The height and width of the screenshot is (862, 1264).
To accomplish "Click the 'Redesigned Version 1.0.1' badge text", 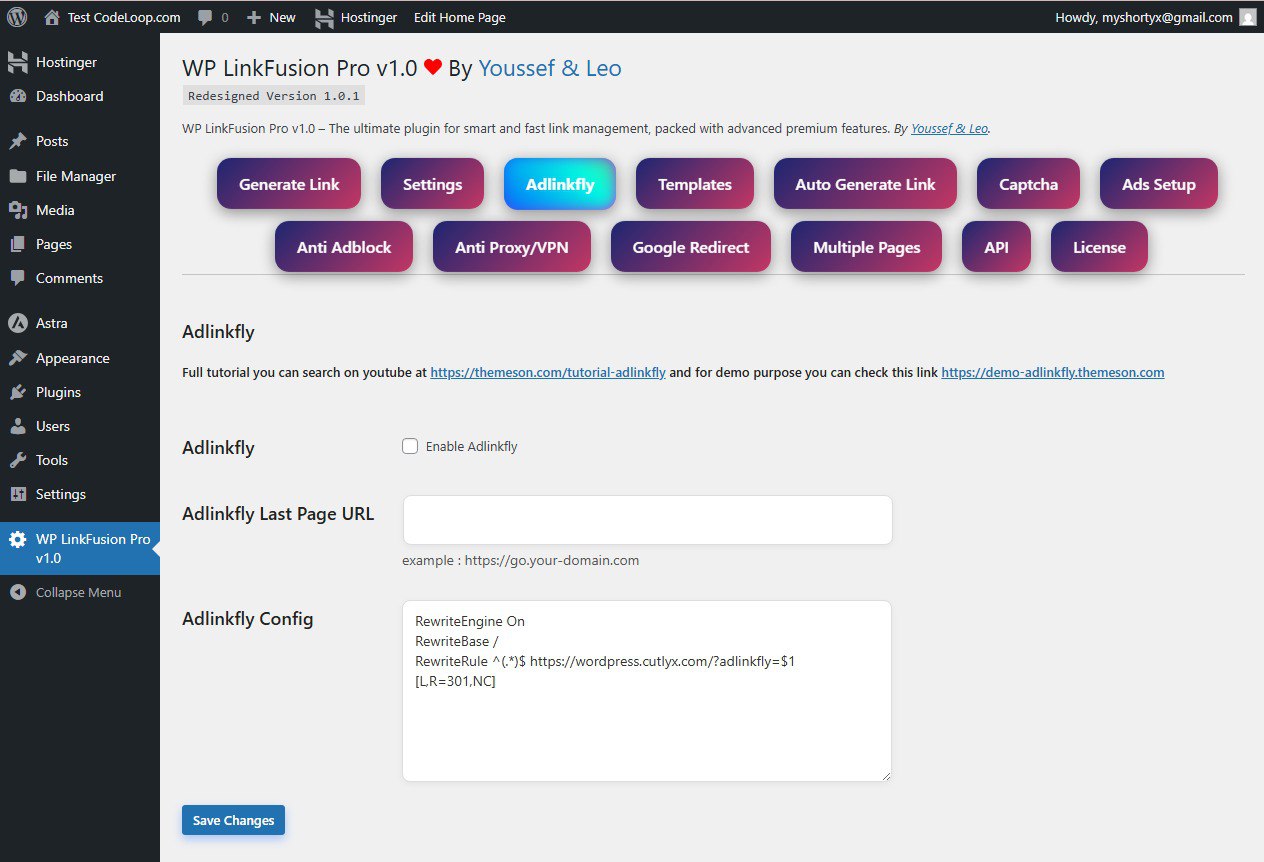I will click(x=274, y=96).
